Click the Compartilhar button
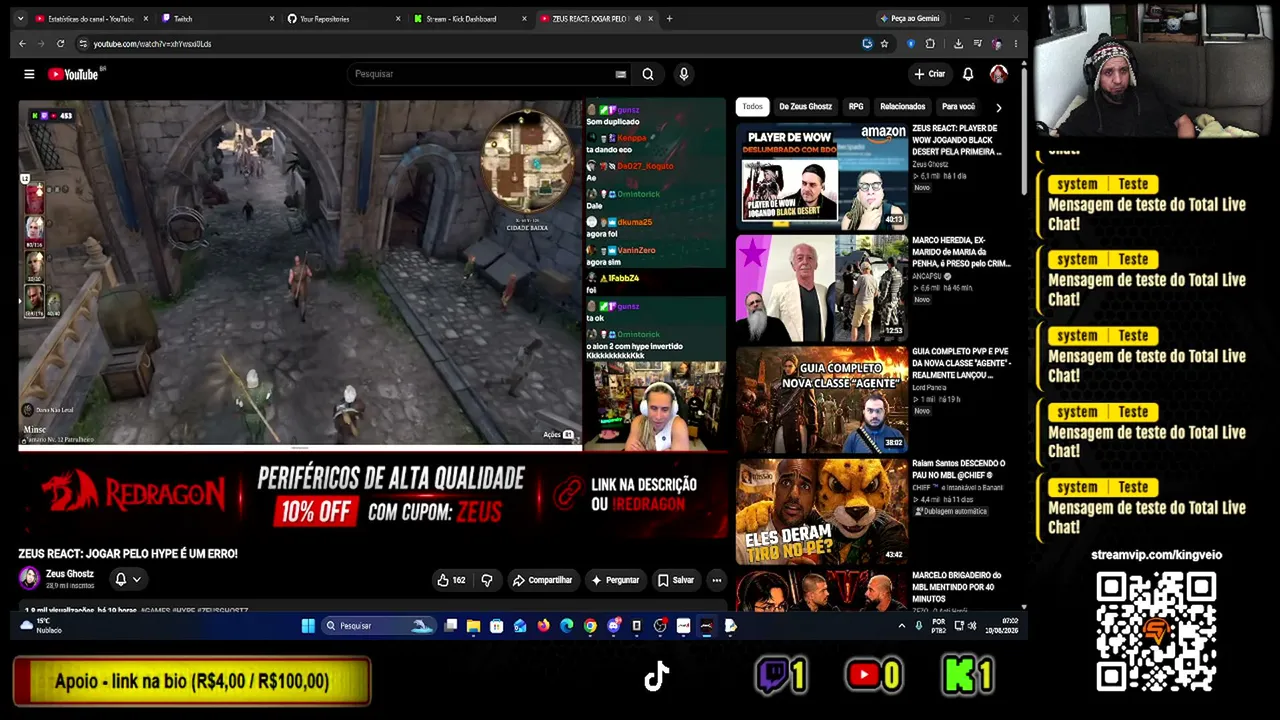 (542, 580)
